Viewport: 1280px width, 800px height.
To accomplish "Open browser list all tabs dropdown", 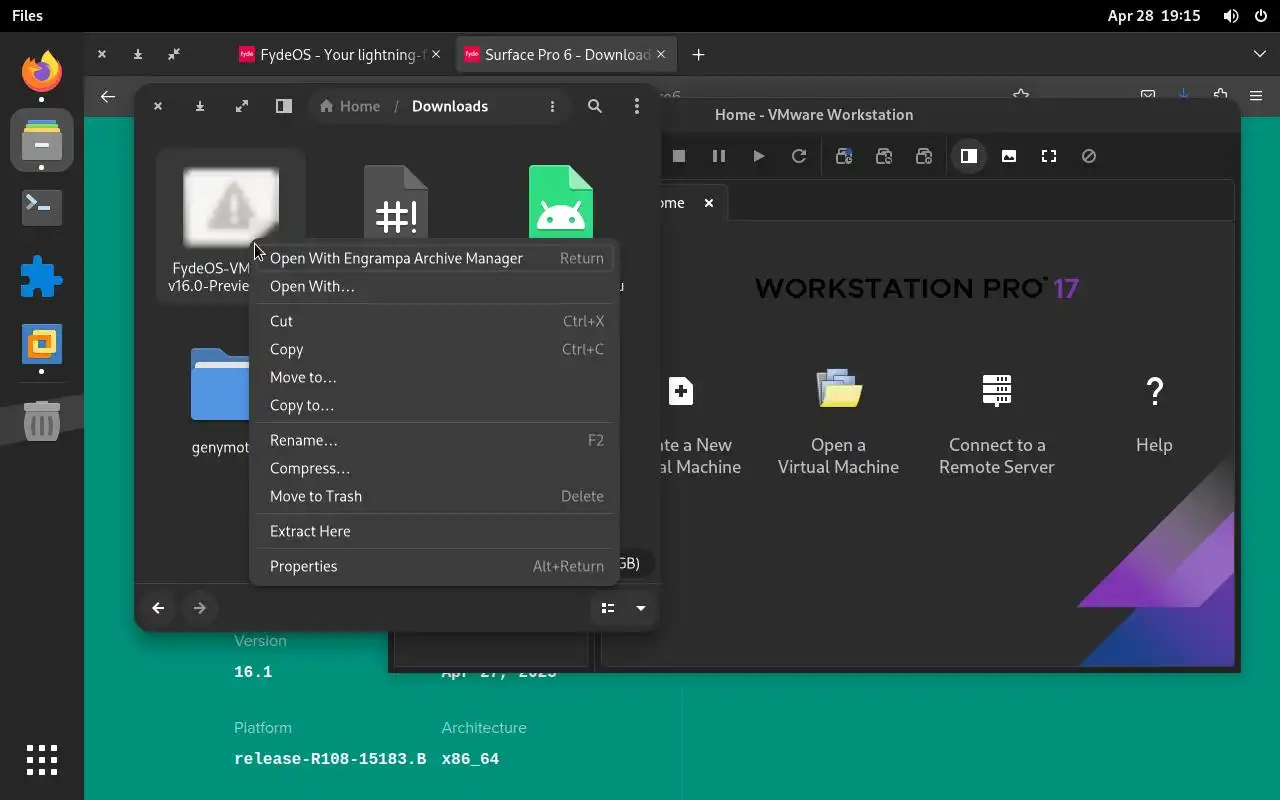I will pos(1259,54).
